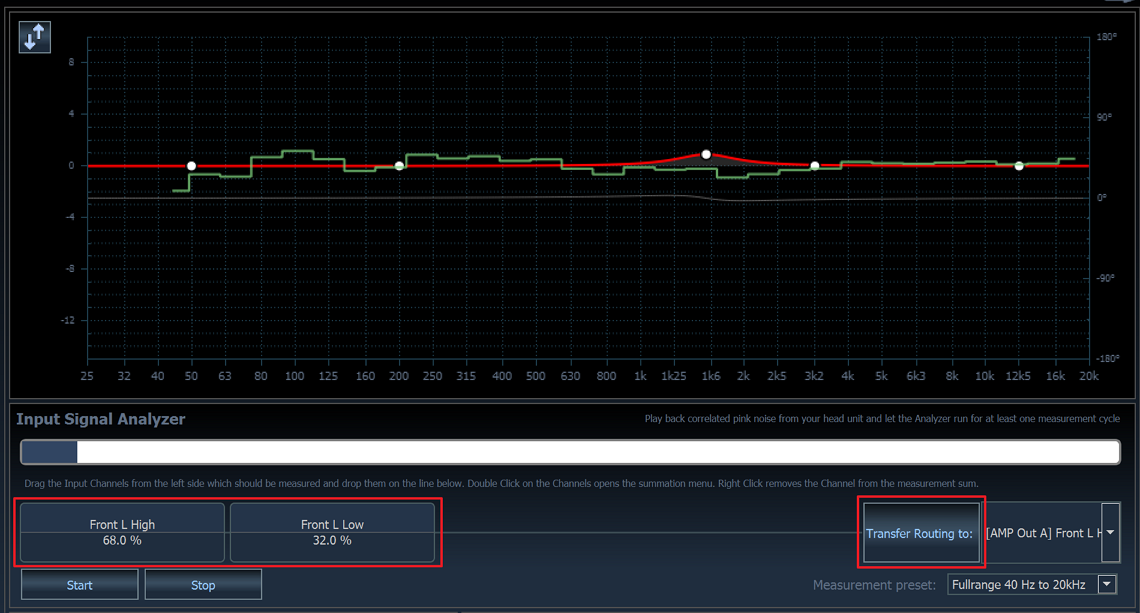Select the EQ band node at 12k5

[x=1019, y=166]
